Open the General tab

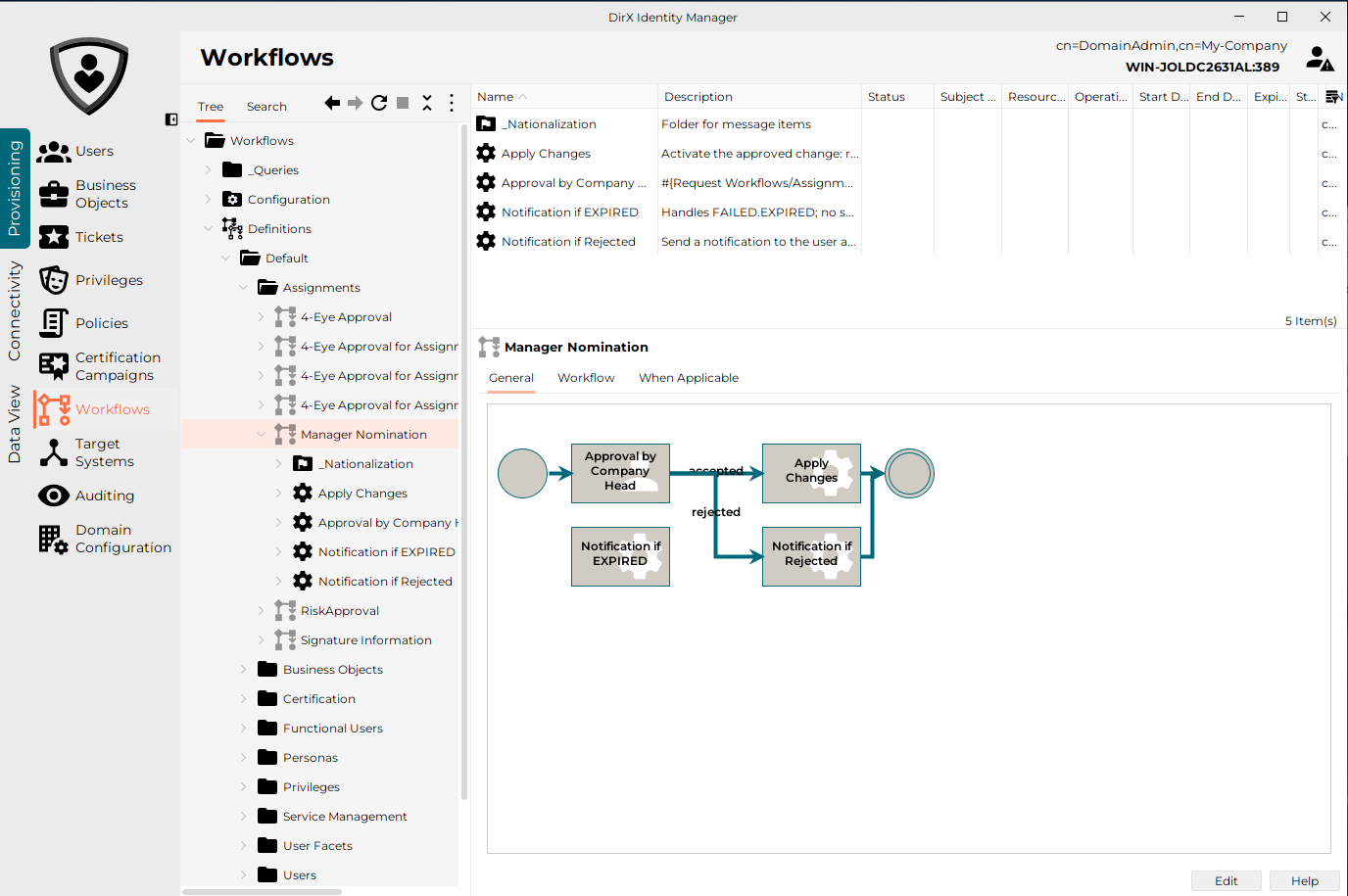511,378
